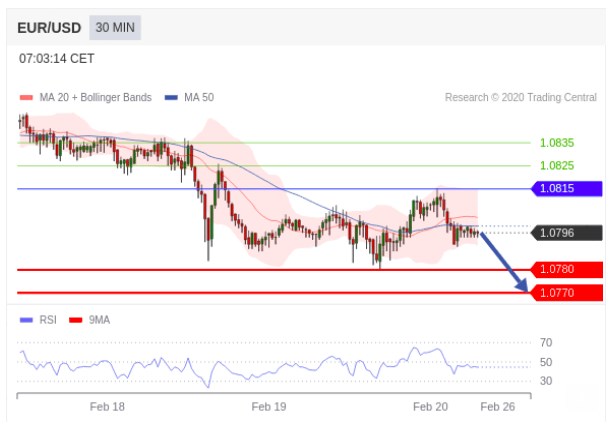The height and width of the screenshot is (428, 612).
Task: Click the Feb 26 date axis label
Action: [497, 407]
